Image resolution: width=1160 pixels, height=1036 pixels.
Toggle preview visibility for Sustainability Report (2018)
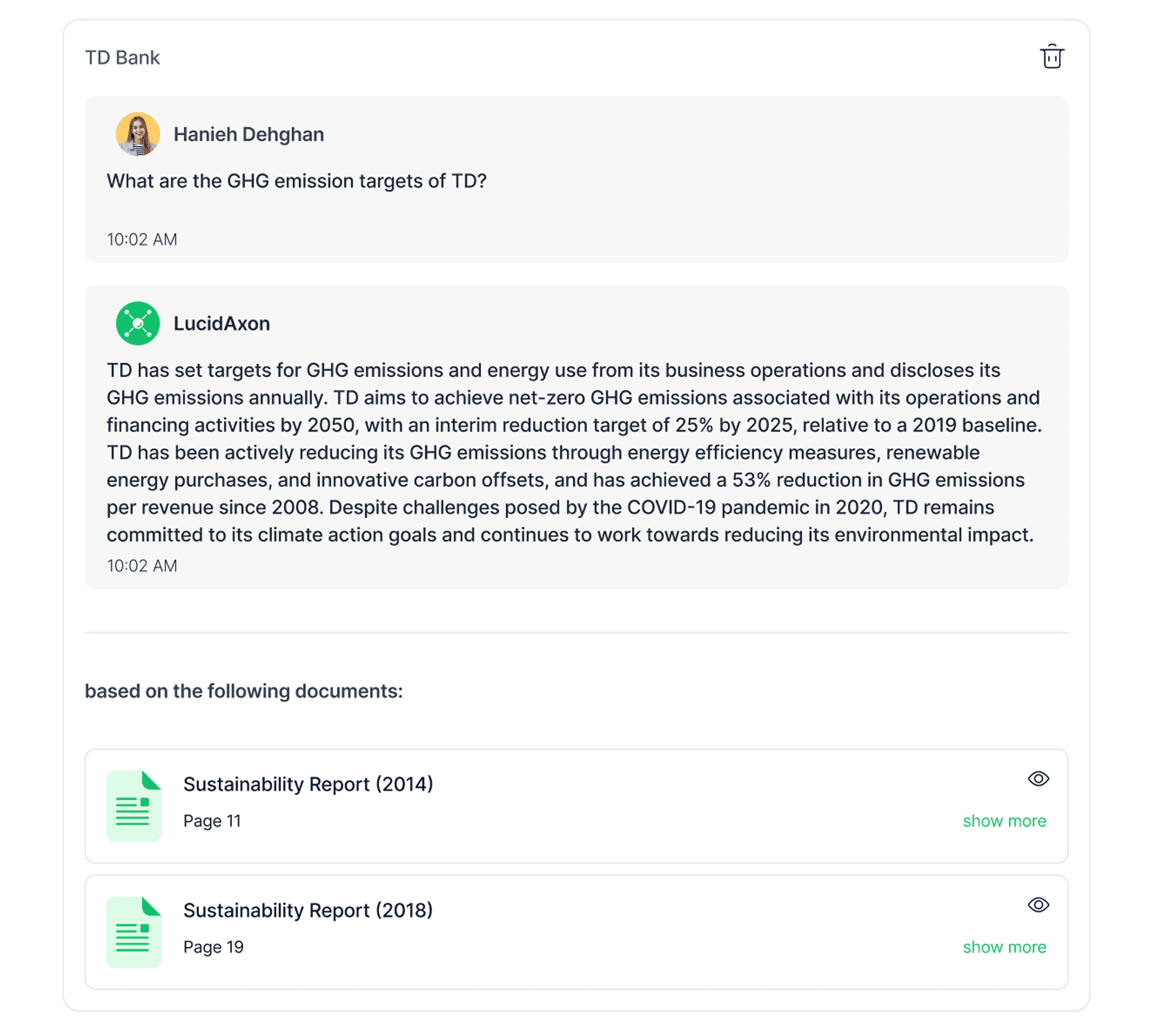1038,905
